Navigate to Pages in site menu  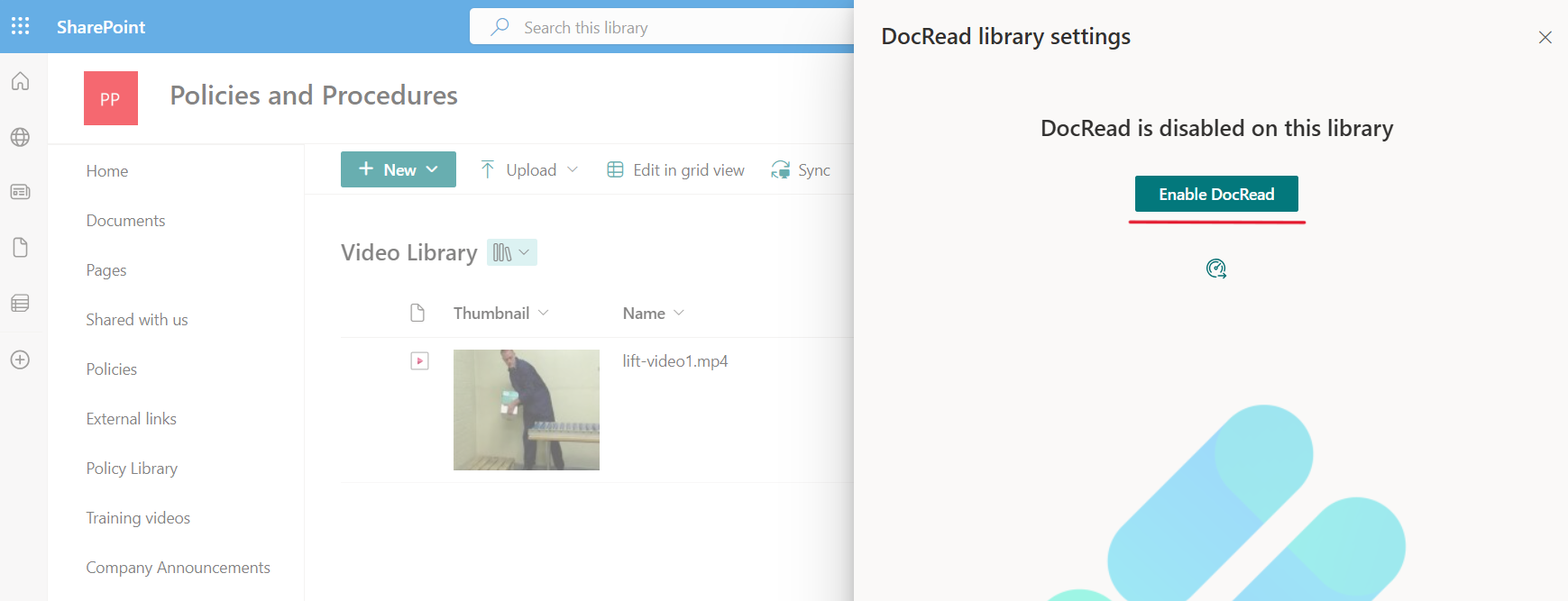(x=106, y=270)
